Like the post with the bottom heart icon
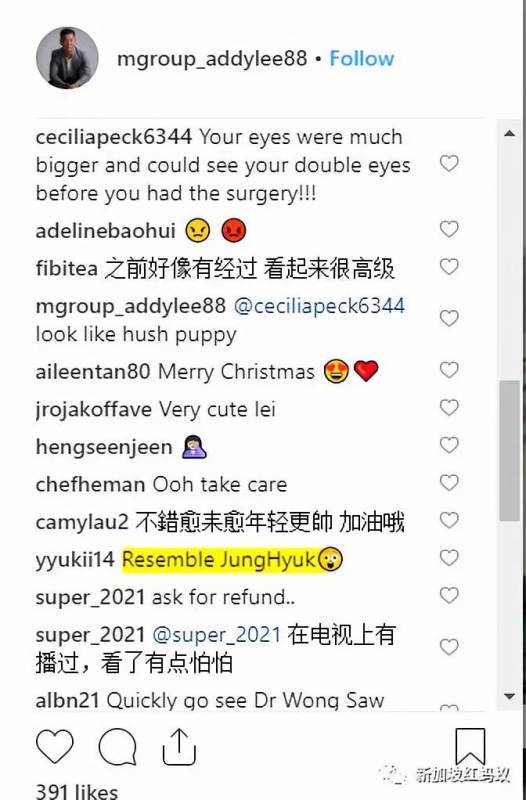526x800 pixels. coord(55,746)
